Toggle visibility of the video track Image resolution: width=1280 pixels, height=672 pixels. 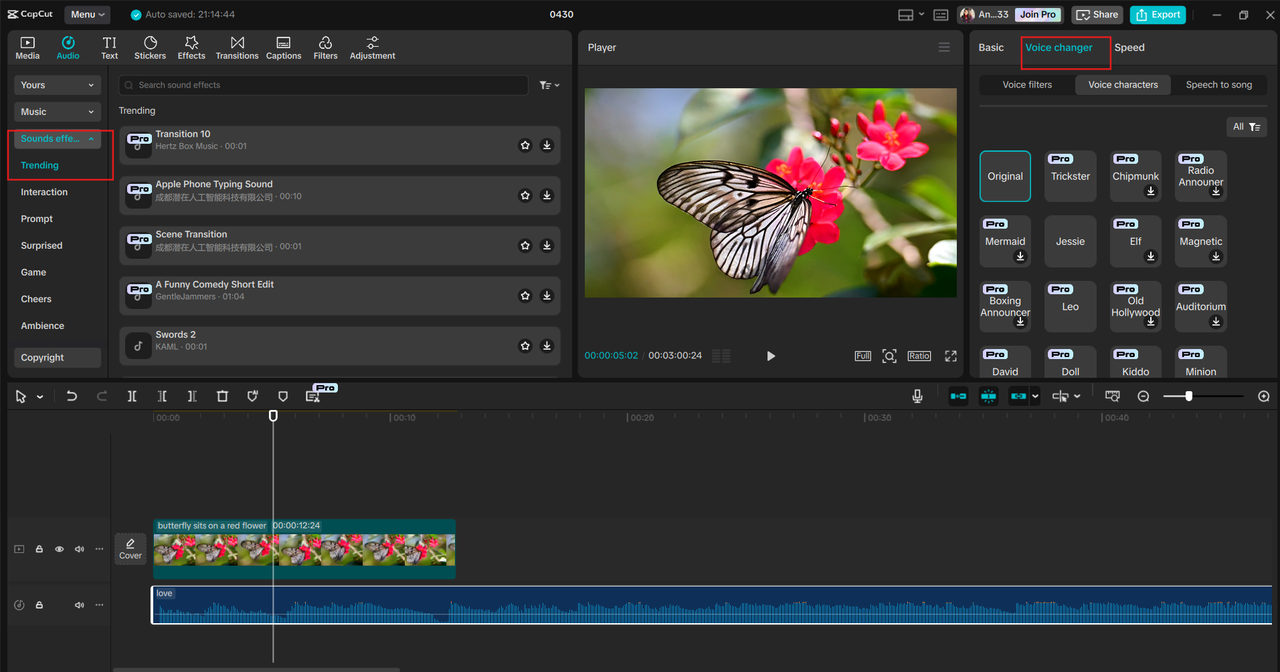[59, 549]
